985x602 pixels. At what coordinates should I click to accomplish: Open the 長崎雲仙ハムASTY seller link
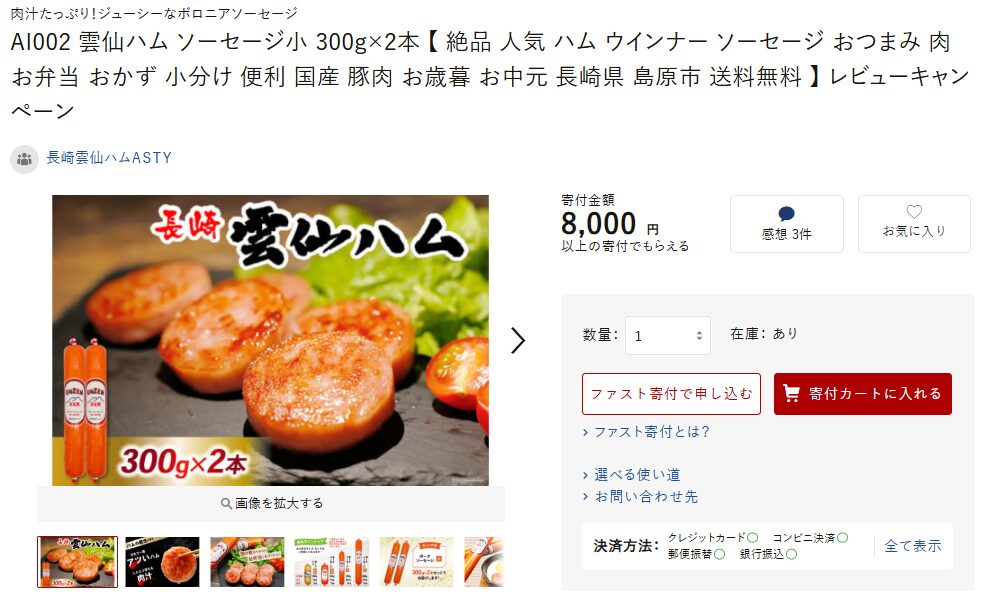point(109,158)
